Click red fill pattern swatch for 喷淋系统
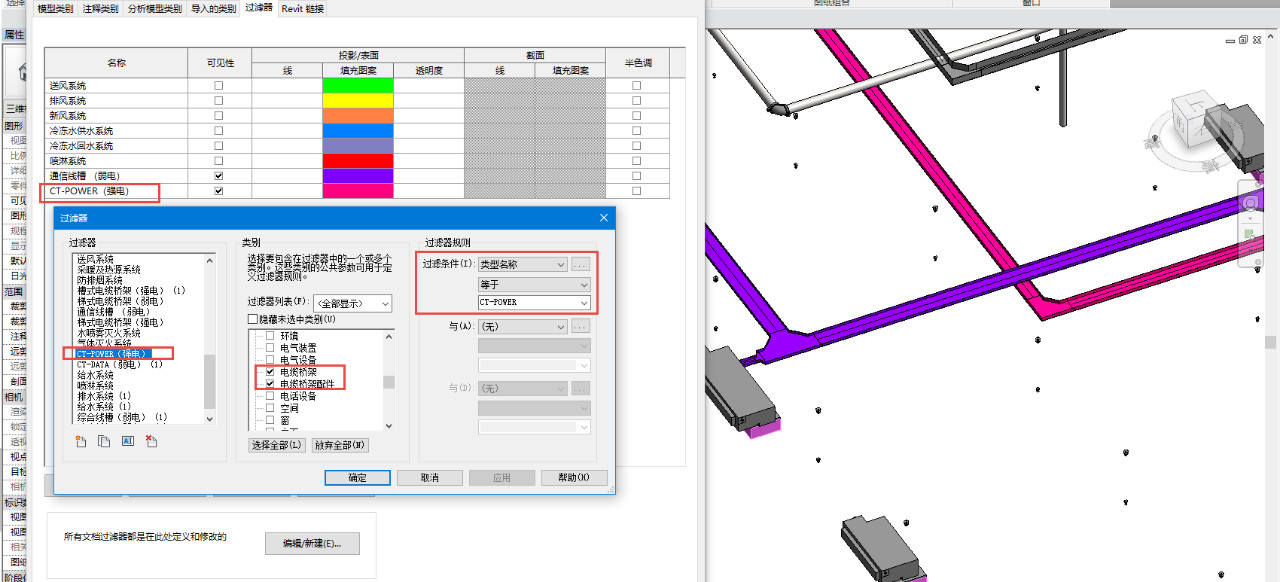 358,161
